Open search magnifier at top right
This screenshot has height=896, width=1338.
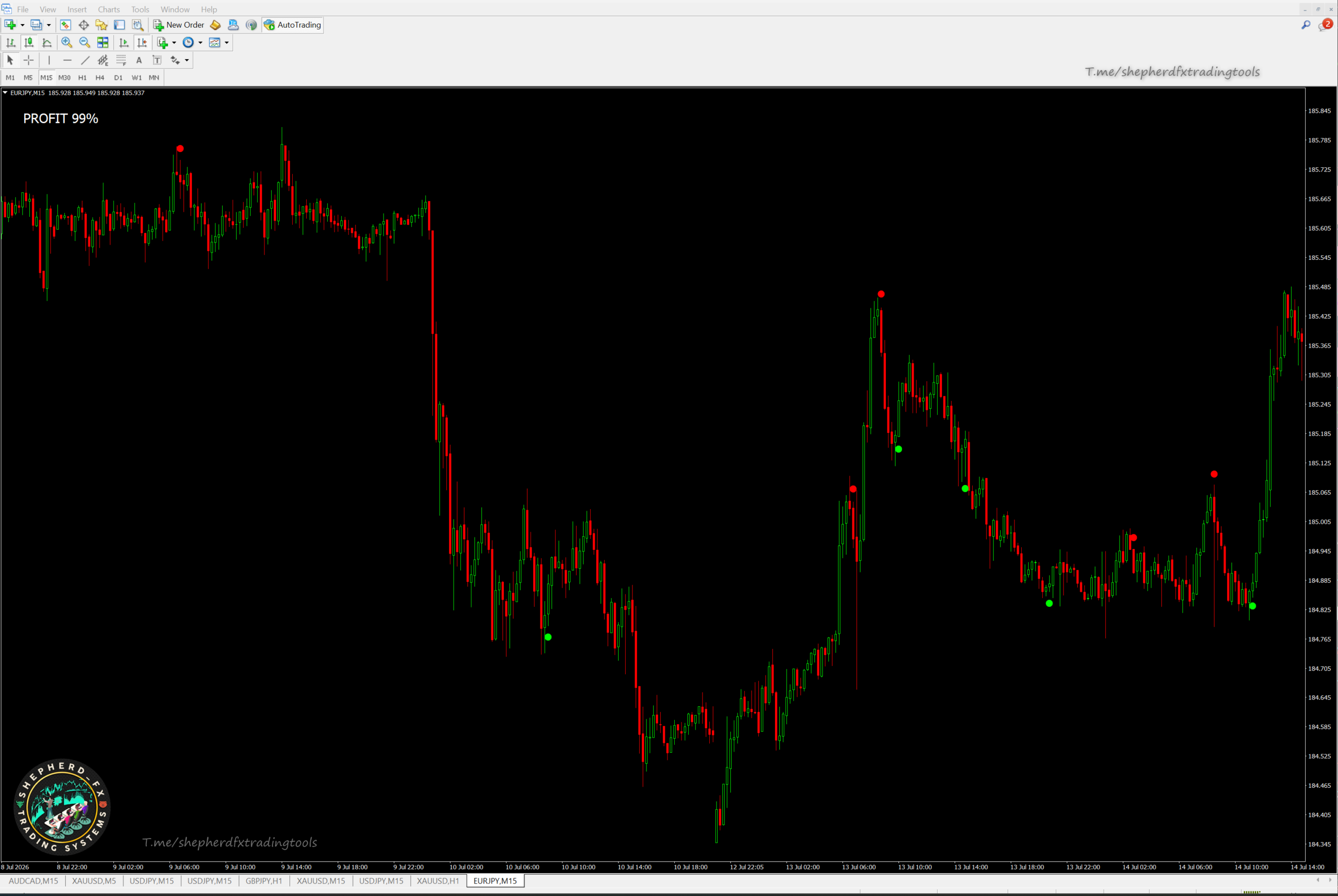[1306, 25]
